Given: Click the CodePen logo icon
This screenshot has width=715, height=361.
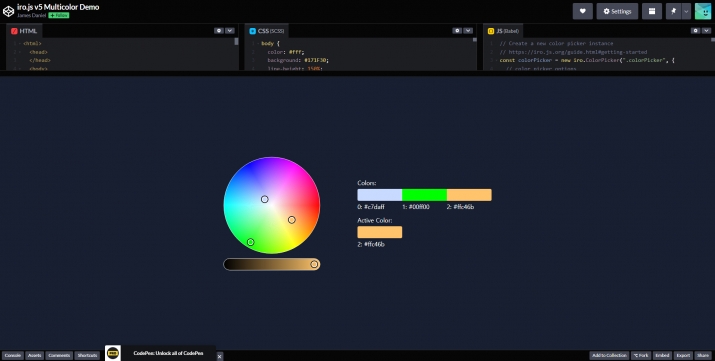Looking at the screenshot, I should tap(8, 11).
